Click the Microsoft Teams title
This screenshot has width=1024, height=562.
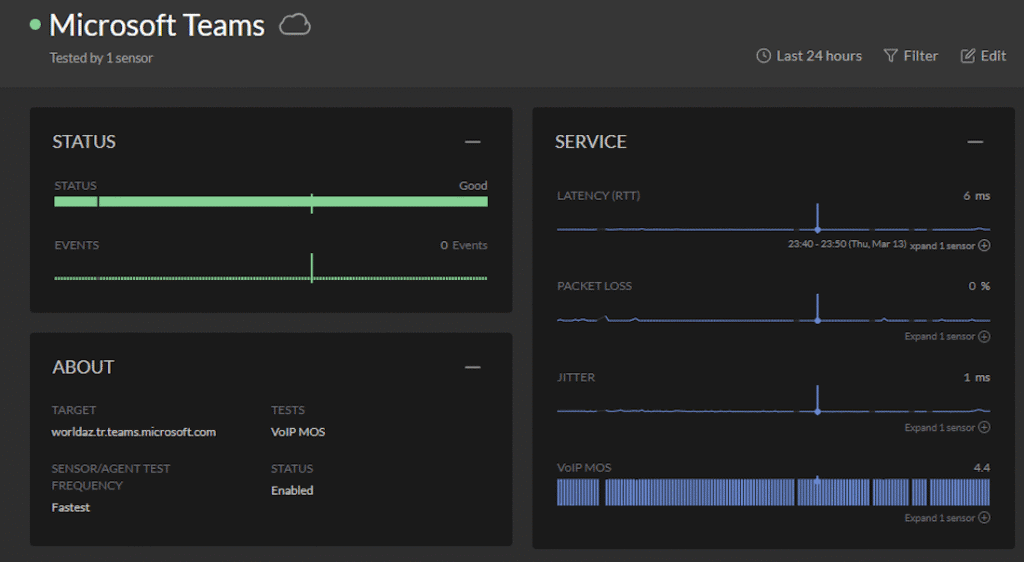coord(157,25)
